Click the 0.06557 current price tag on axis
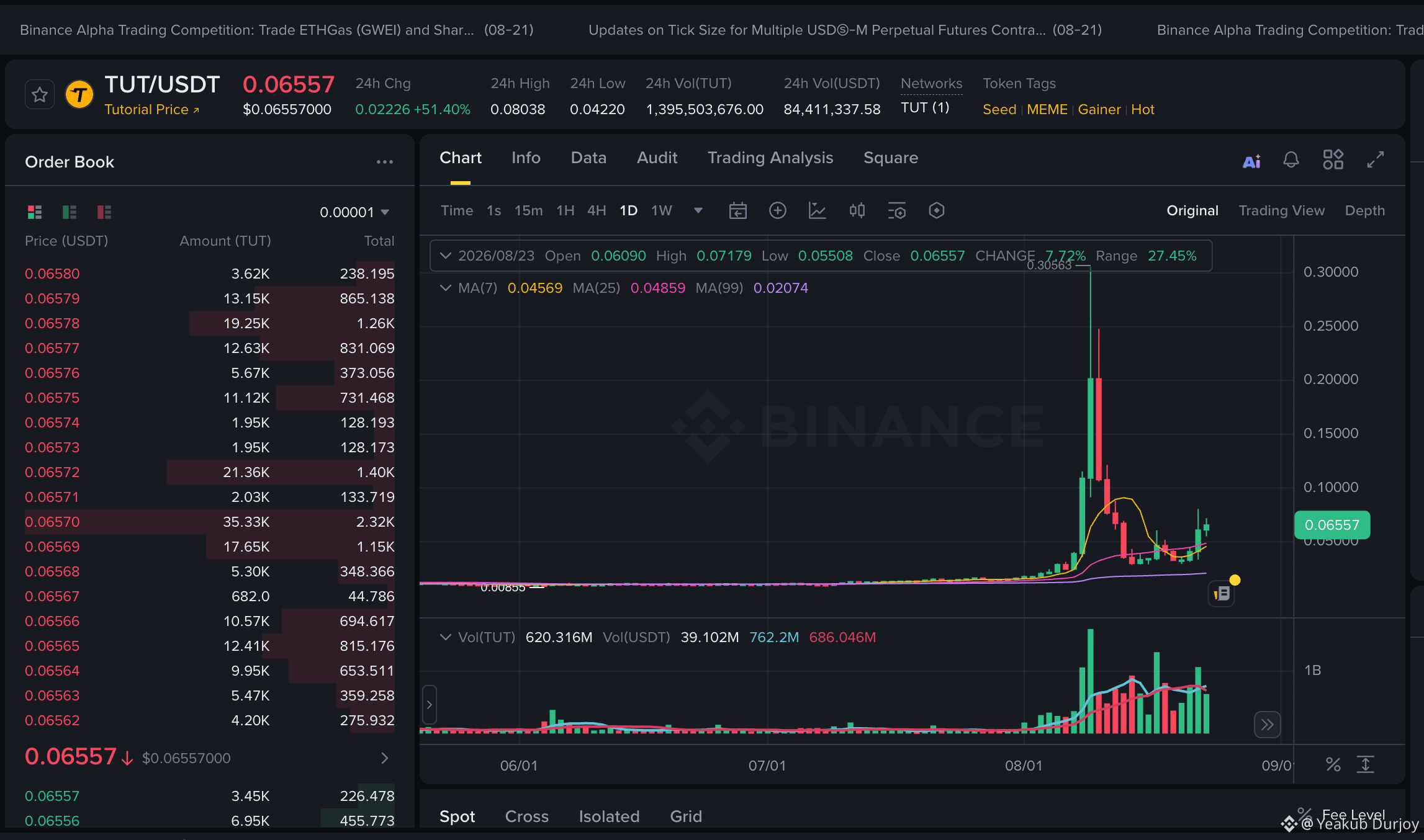The width and height of the screenshot is (1424, 840). tap(1332, 525)
